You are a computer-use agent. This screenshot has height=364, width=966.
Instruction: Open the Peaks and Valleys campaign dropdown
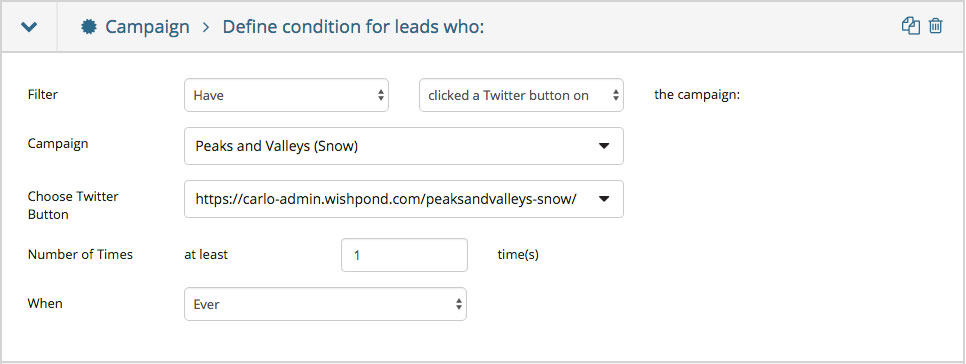click(x=404, y=146)
